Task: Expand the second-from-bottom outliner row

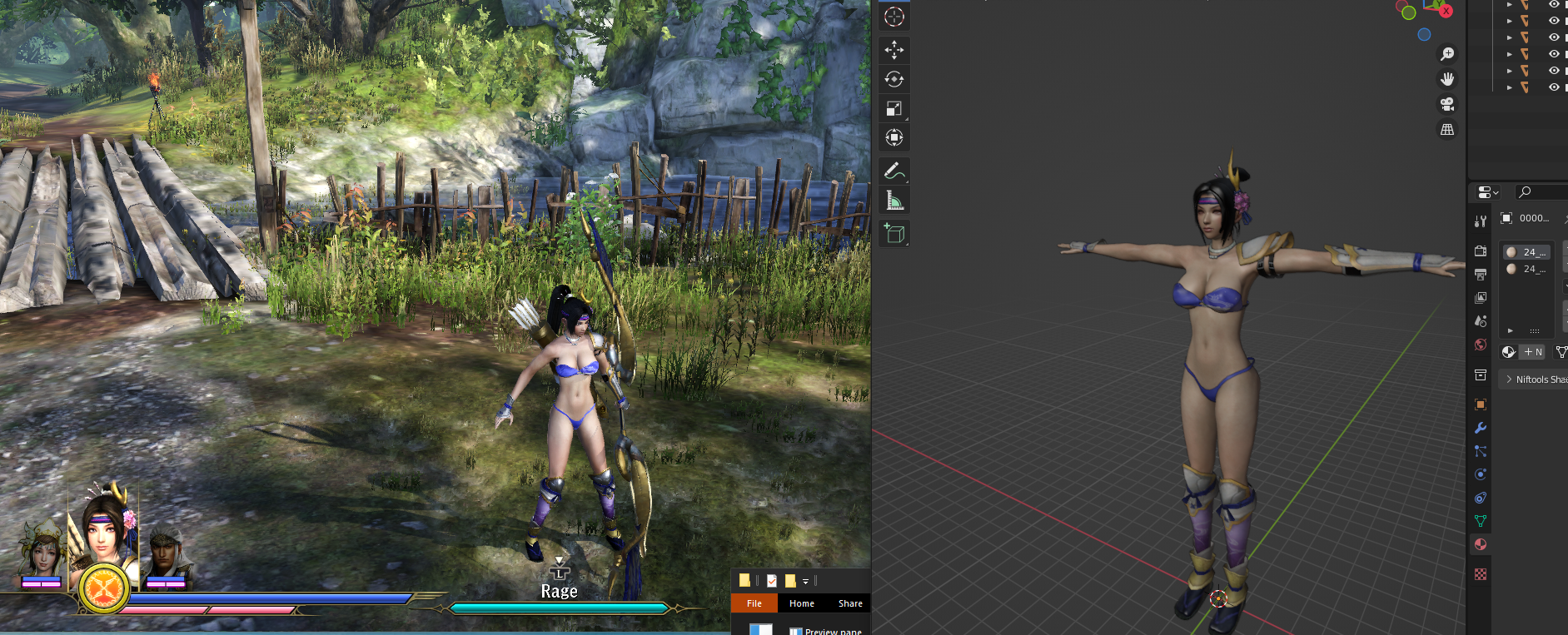Action: [1510, 71]
